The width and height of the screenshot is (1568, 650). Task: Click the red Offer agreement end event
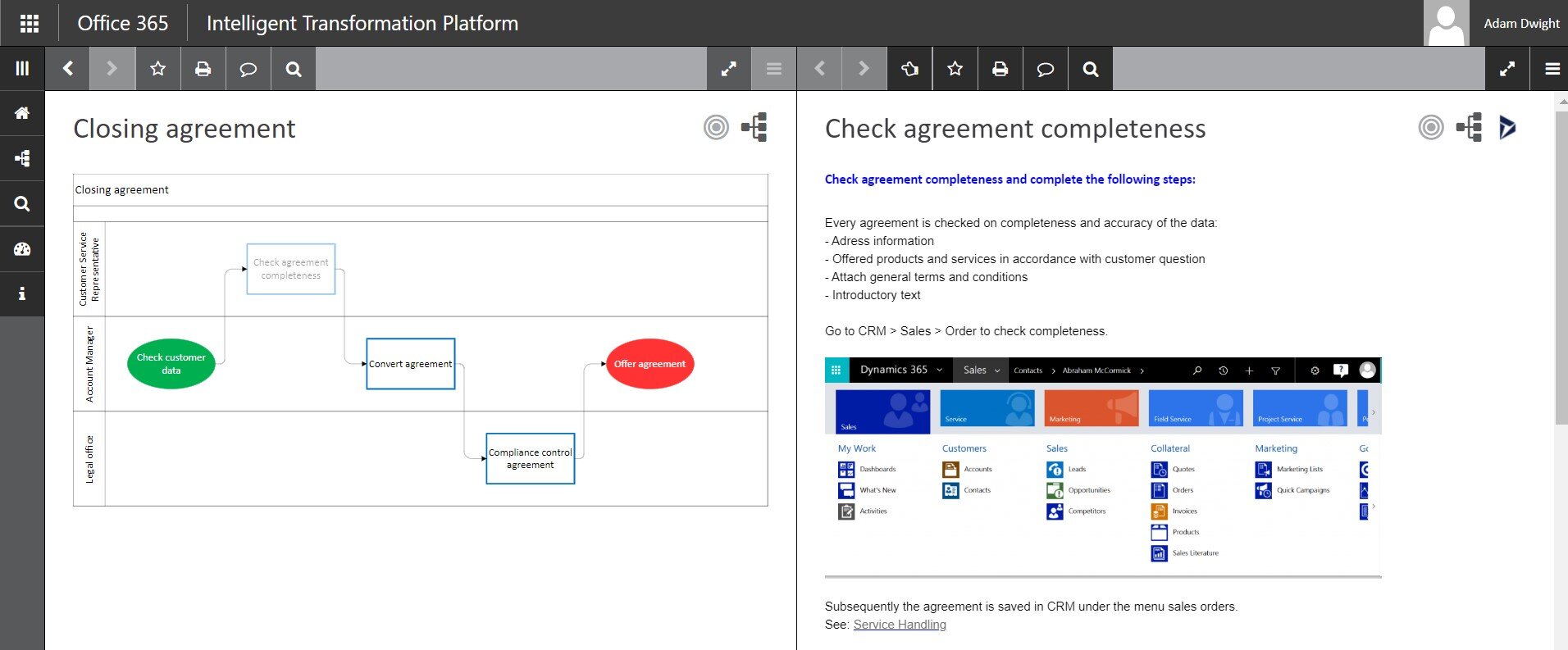click(x=649, y=364)
